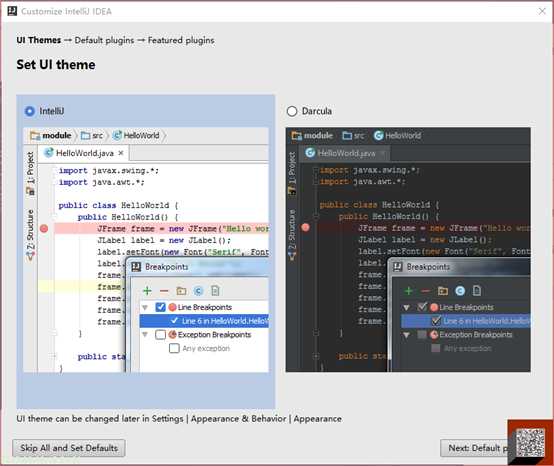Toggle Line Breakpoints checkbox in light preview

(160, 307)
